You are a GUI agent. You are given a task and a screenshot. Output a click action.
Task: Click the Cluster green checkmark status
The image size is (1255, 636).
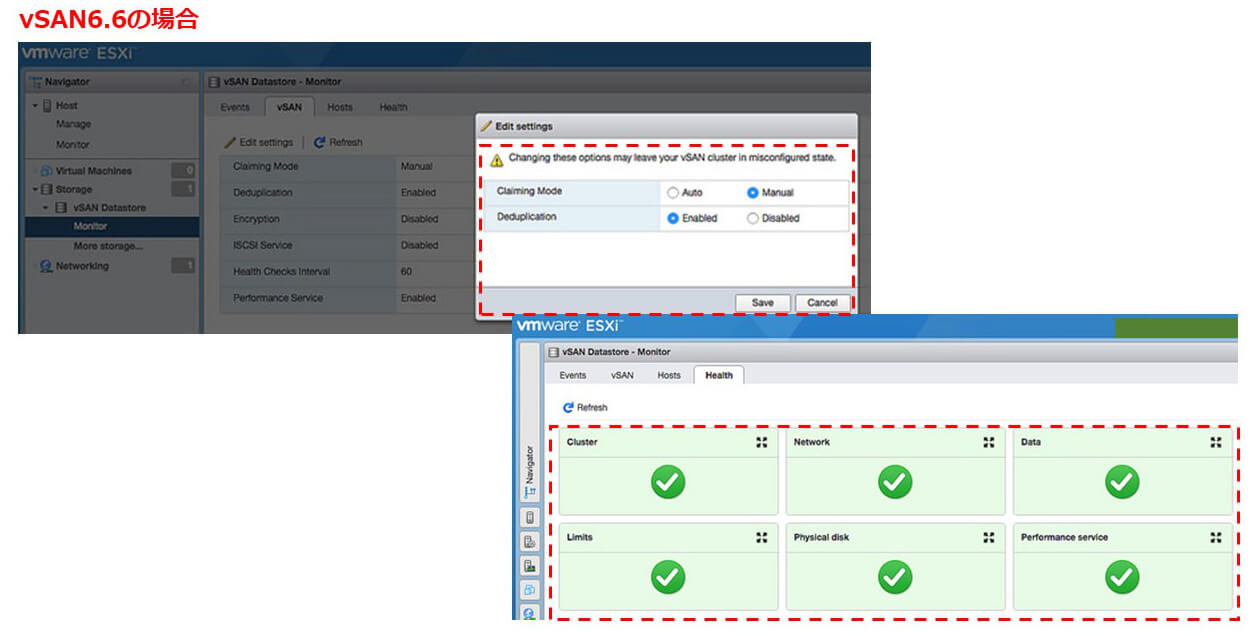click(x=668, y=482)
